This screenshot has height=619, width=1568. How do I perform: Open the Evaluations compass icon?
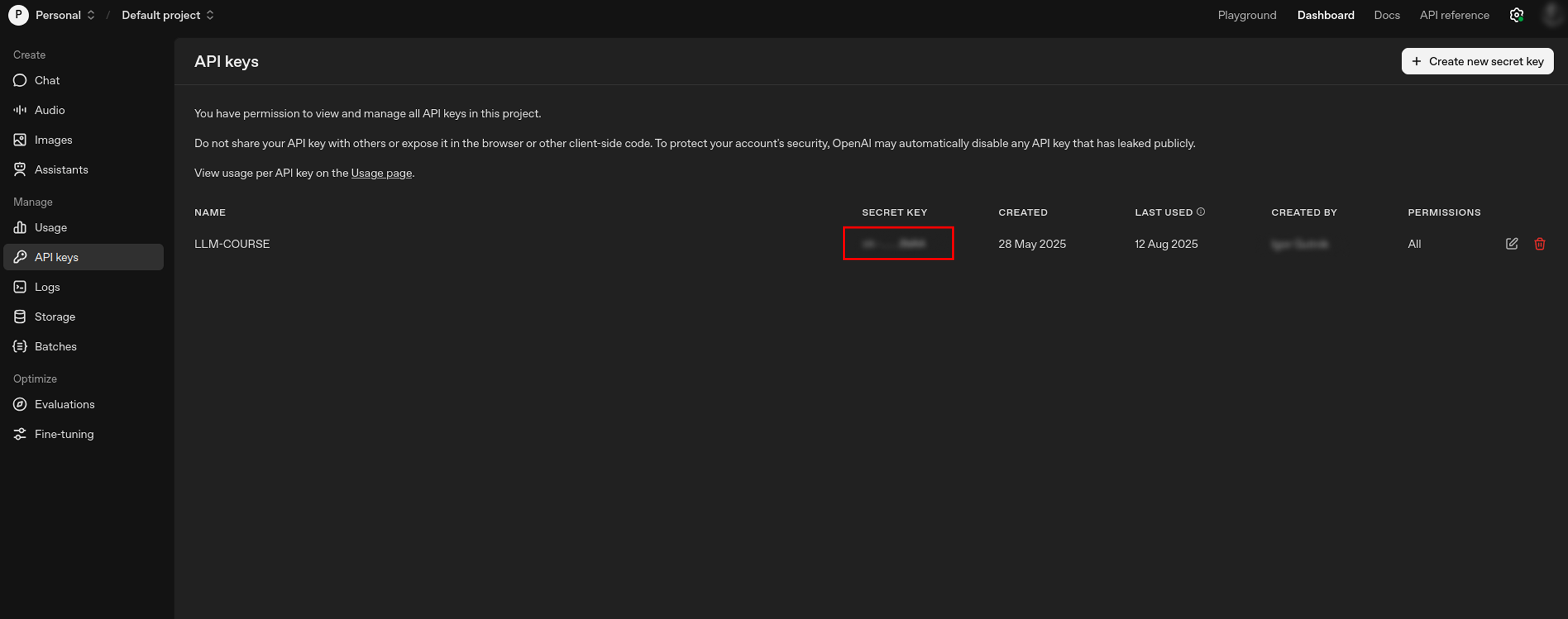pyautogui.click(x=19, y=405)
